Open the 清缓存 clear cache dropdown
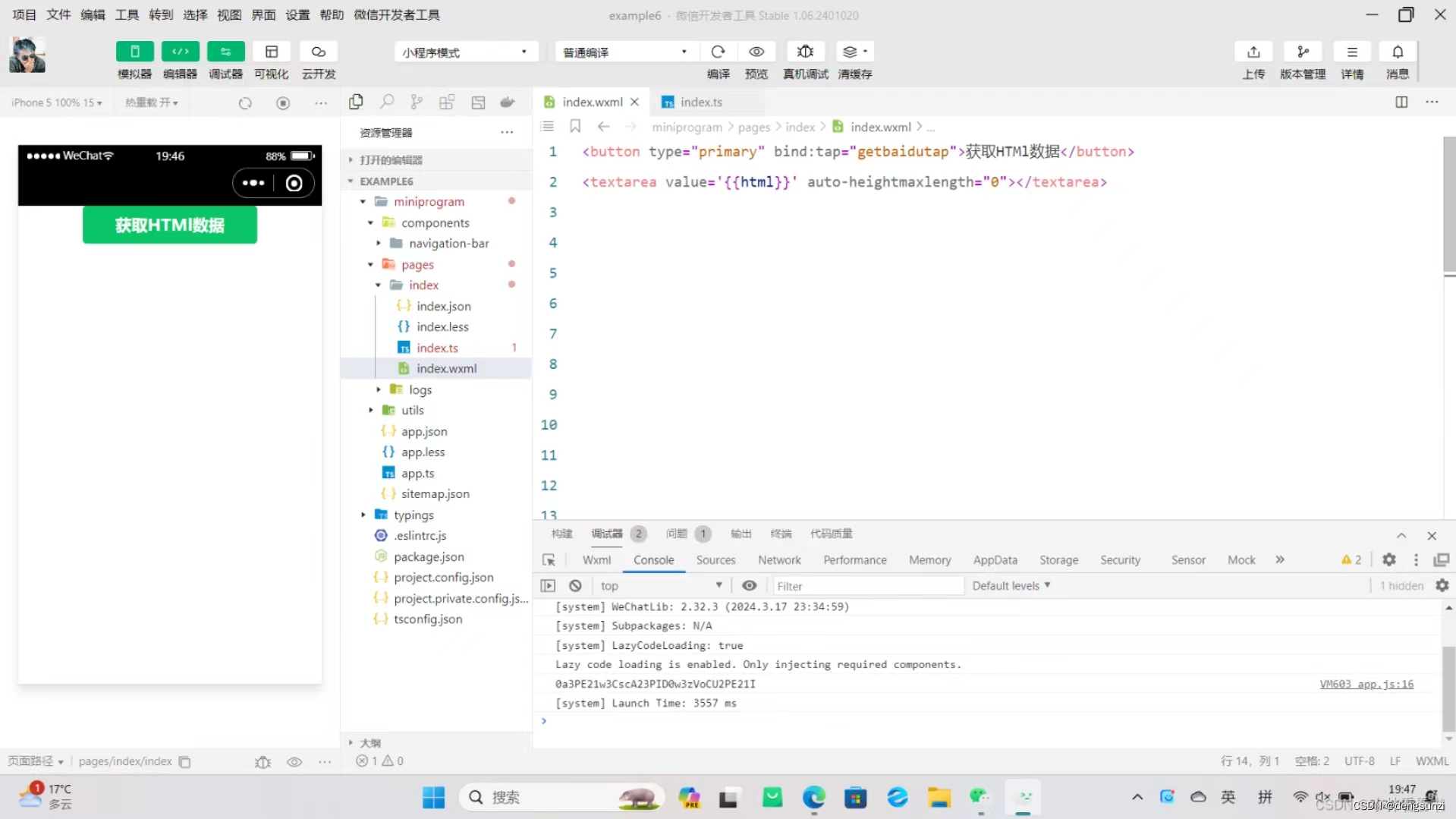The height and width of the screenshot is (819, 1456). click(x=854, y=52)
